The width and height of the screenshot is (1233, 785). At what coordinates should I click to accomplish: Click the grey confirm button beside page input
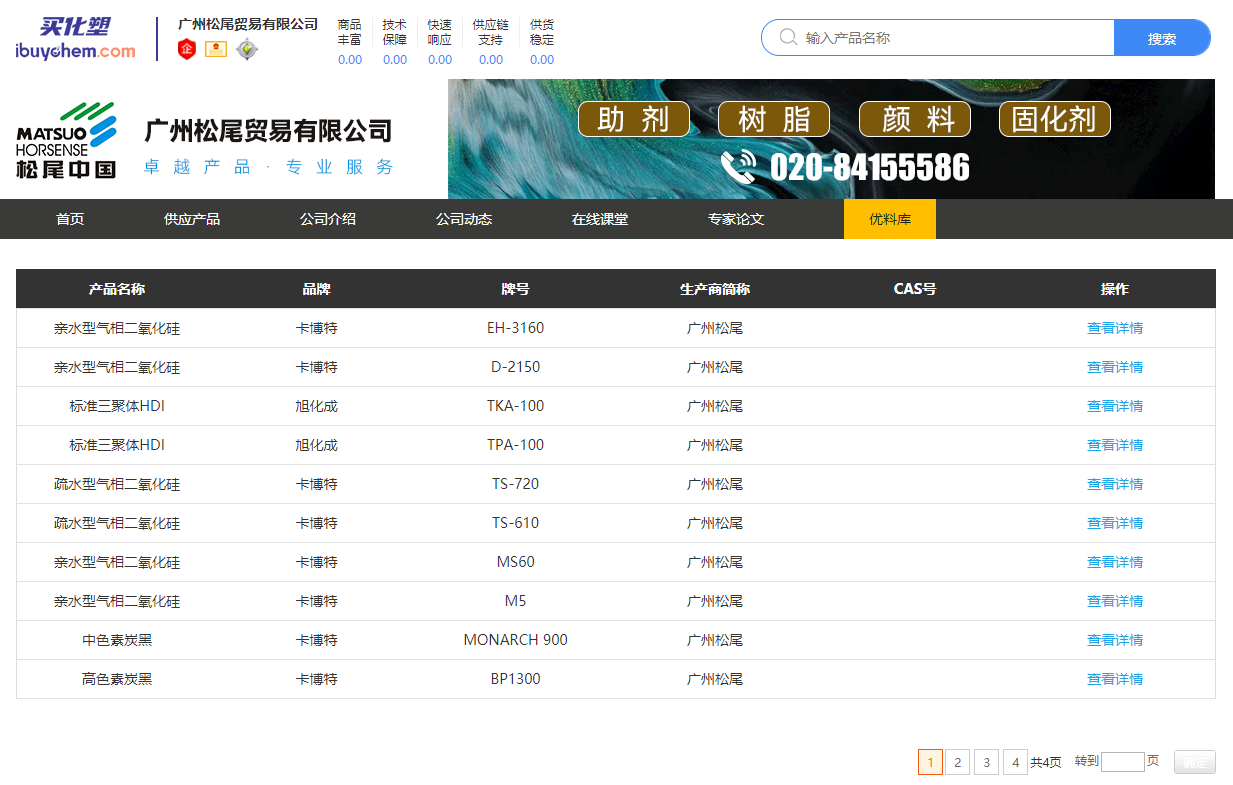click(x=1195, y=762)
